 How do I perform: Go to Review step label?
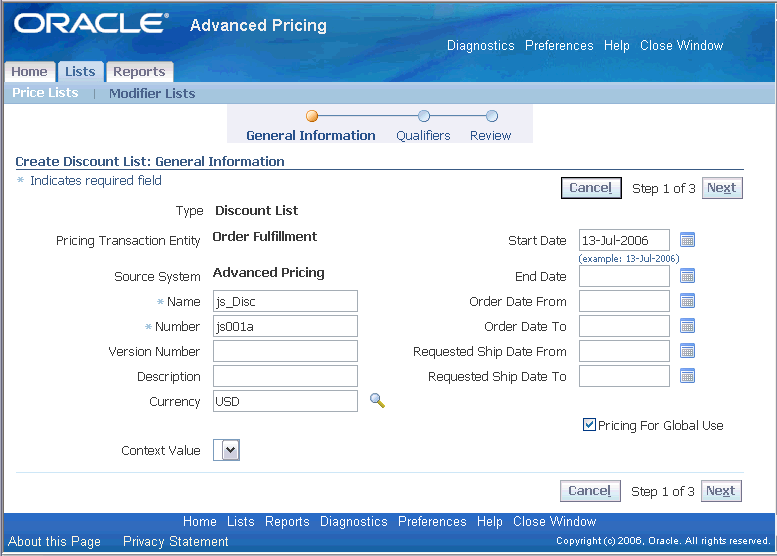click(x=491, y=136)
